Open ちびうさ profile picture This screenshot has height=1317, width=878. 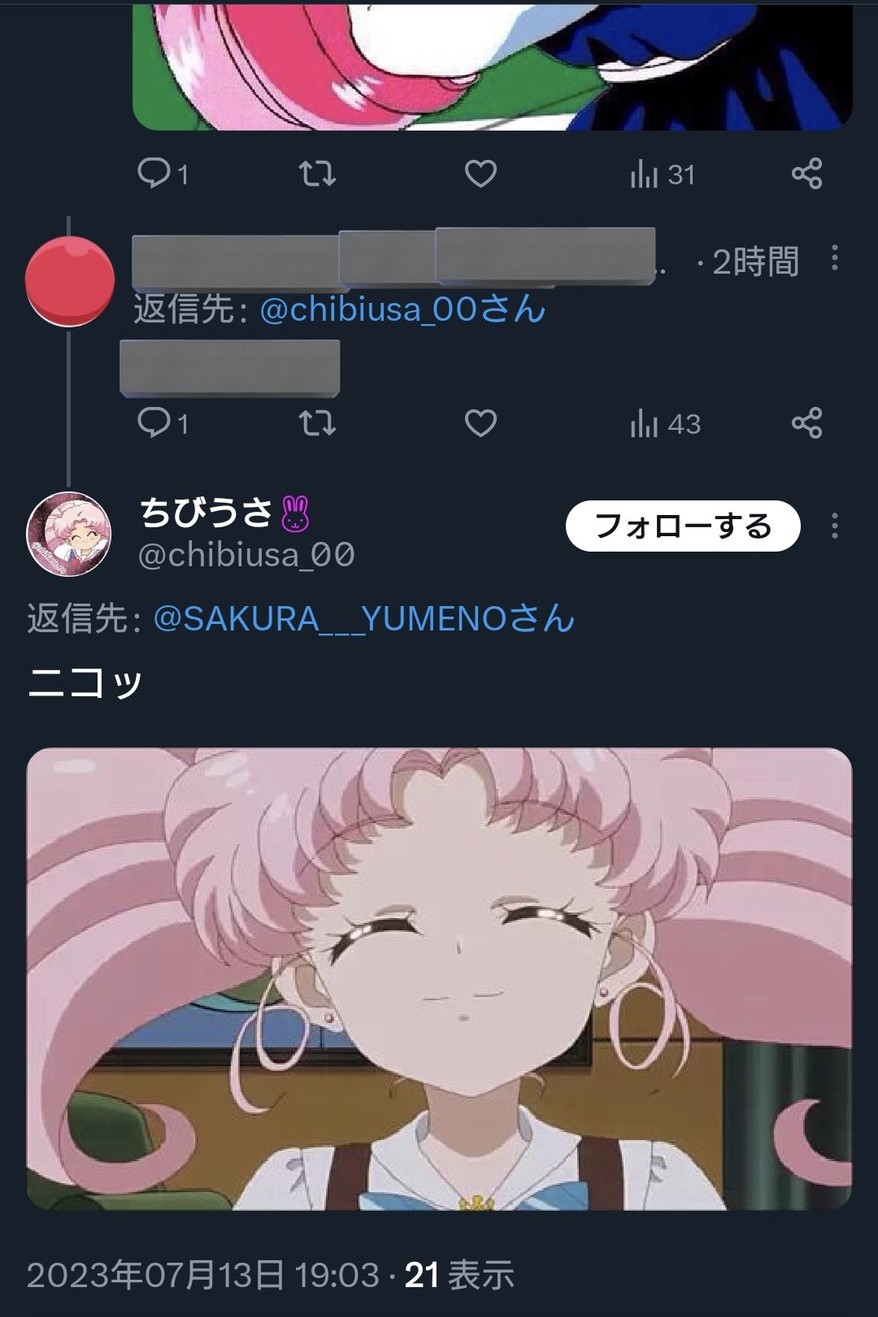pyautogui.click(x=68, y=534)
